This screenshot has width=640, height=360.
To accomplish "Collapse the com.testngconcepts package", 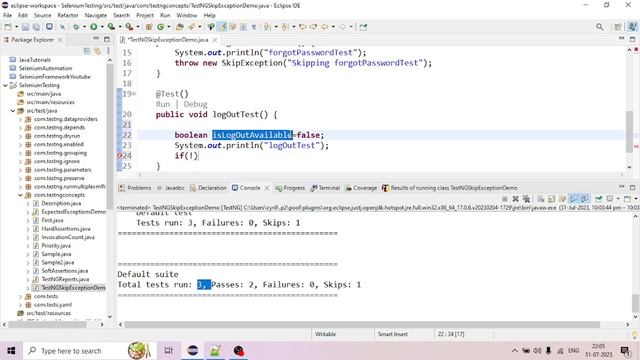I will point(20,195).
